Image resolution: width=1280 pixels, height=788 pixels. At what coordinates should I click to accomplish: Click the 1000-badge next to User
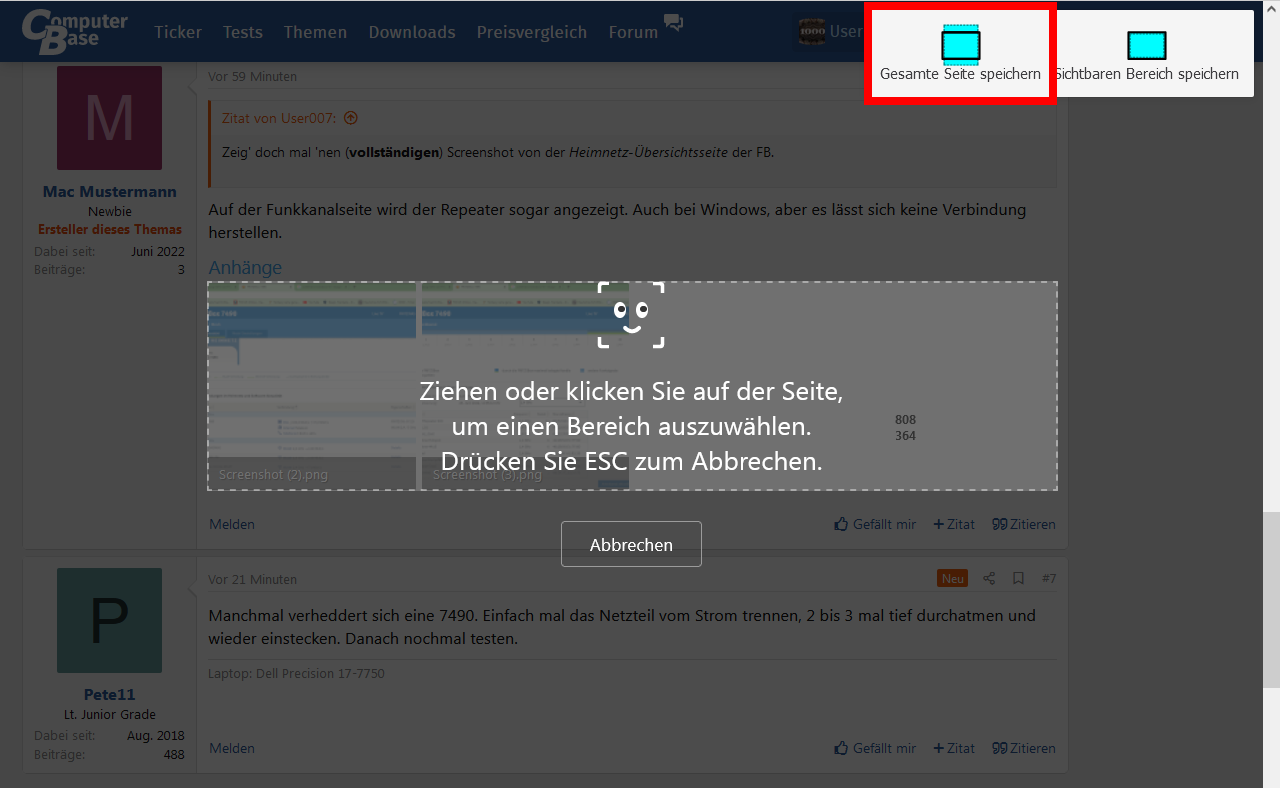[x=813, y=31]
